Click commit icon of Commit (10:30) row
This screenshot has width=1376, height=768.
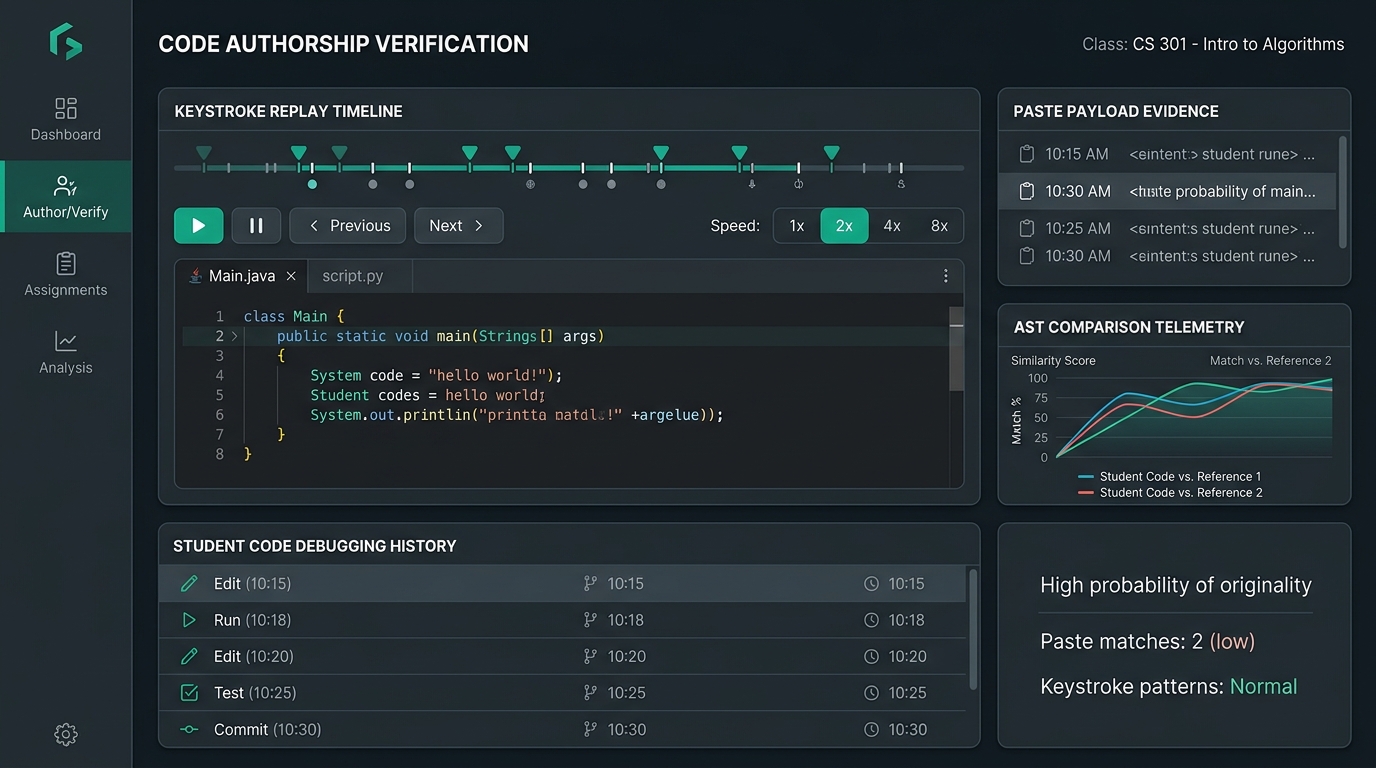189,729
